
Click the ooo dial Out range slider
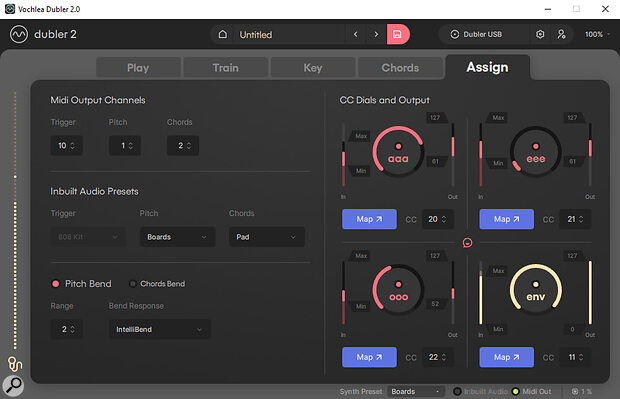[453, 293]
